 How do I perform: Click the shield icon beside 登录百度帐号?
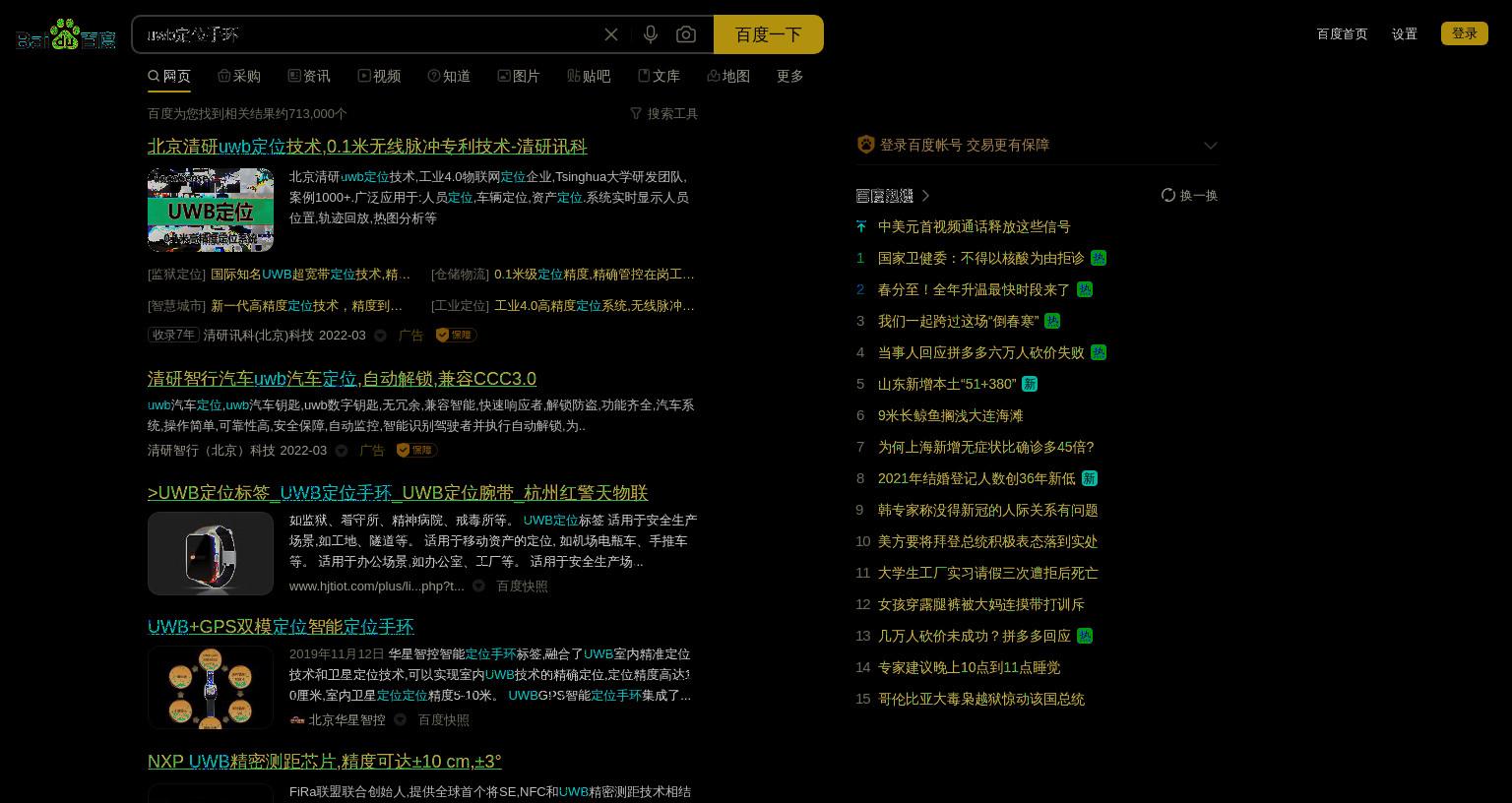coord(865,145)
